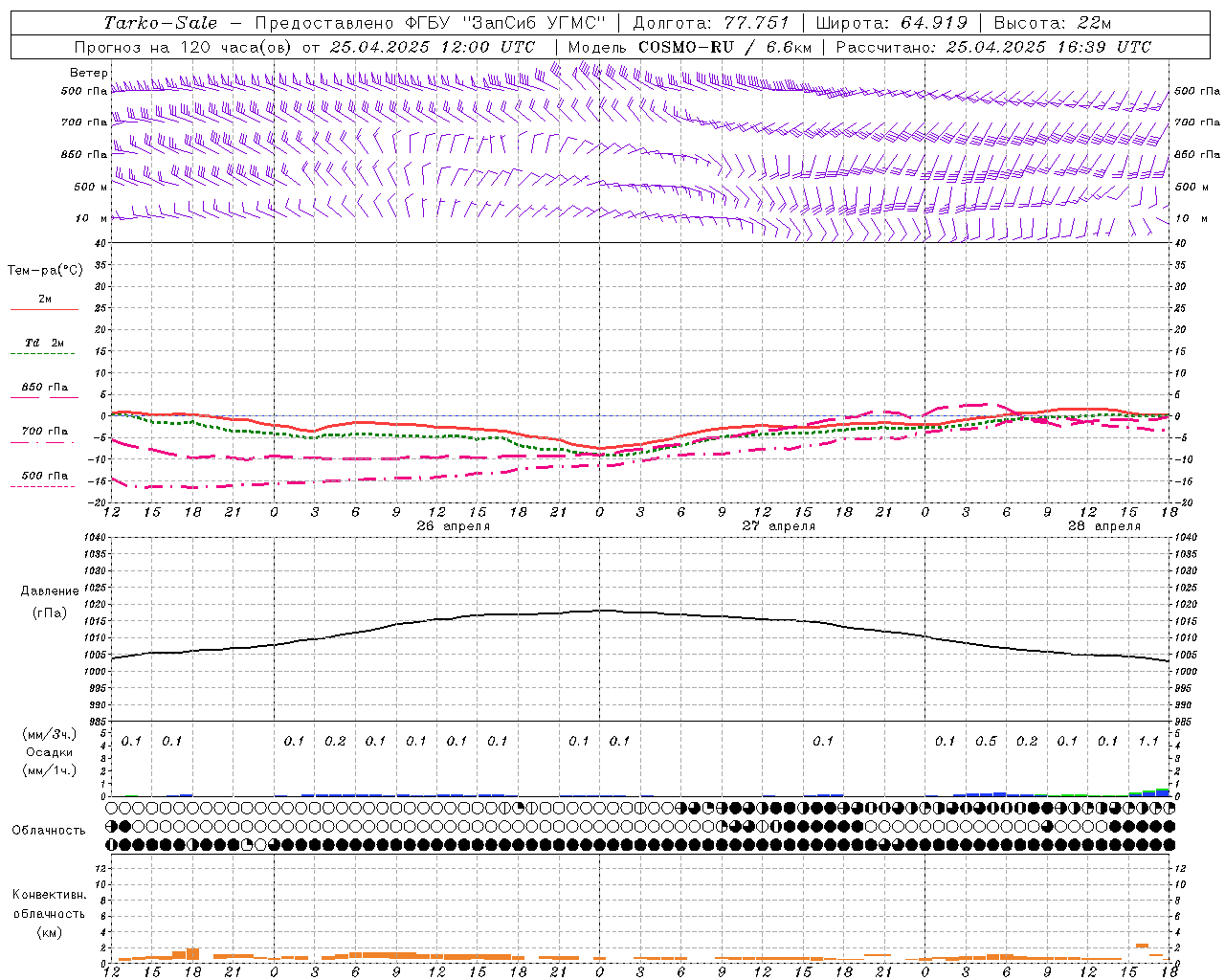Click the "28 апреля" date label
1225x980 pixels.
coord(1104,526)
